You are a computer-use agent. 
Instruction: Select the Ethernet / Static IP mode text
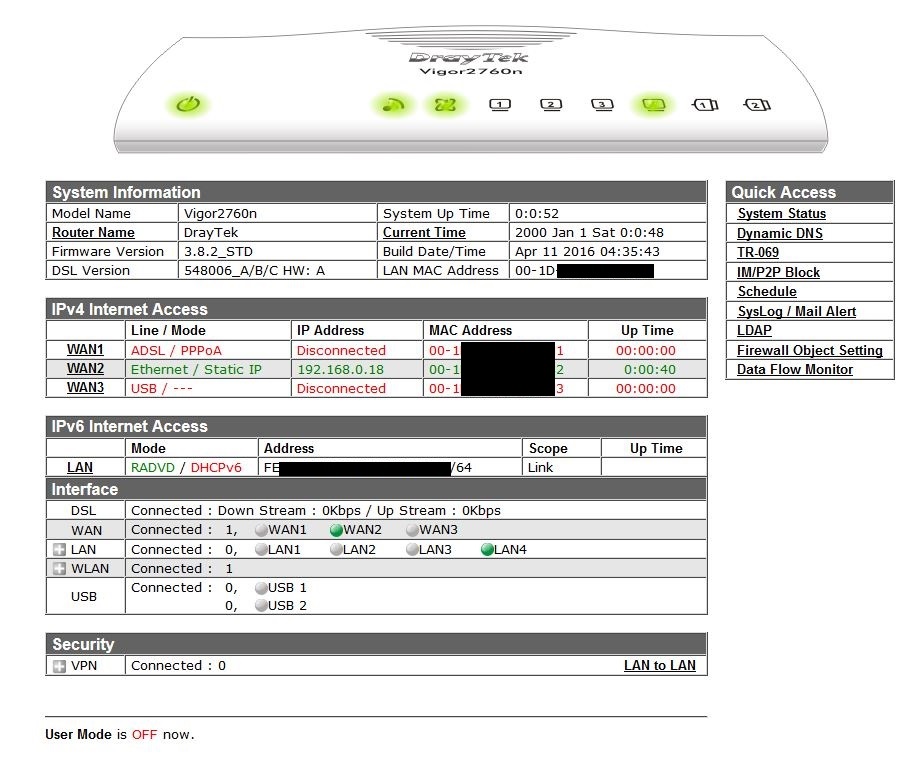196,369
